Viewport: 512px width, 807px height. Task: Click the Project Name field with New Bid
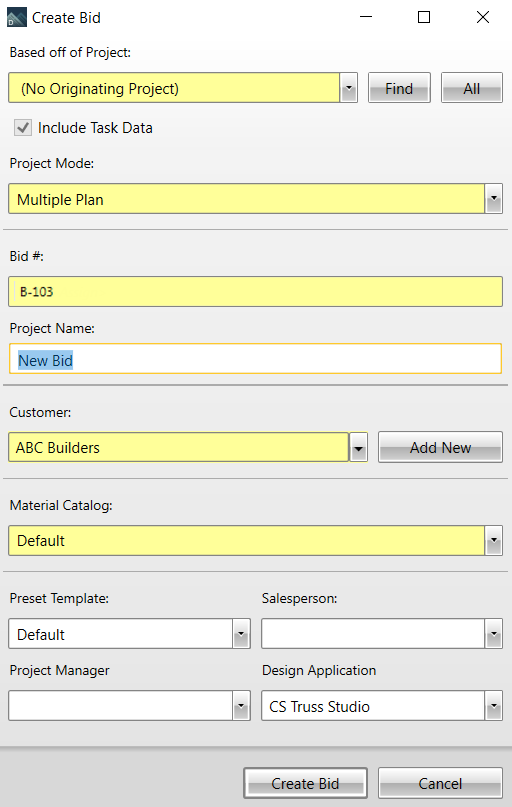pos(255,359)
